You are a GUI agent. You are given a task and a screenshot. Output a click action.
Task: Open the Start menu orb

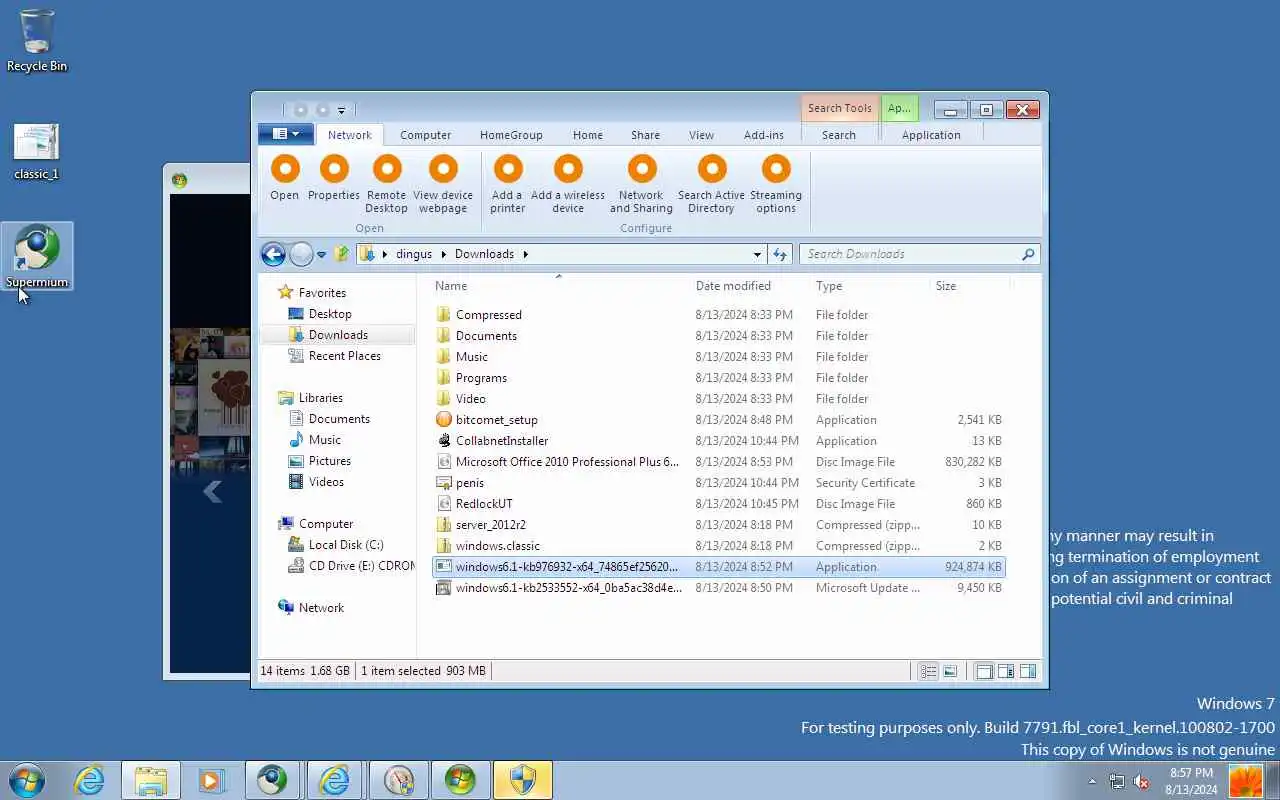point(27,780)
